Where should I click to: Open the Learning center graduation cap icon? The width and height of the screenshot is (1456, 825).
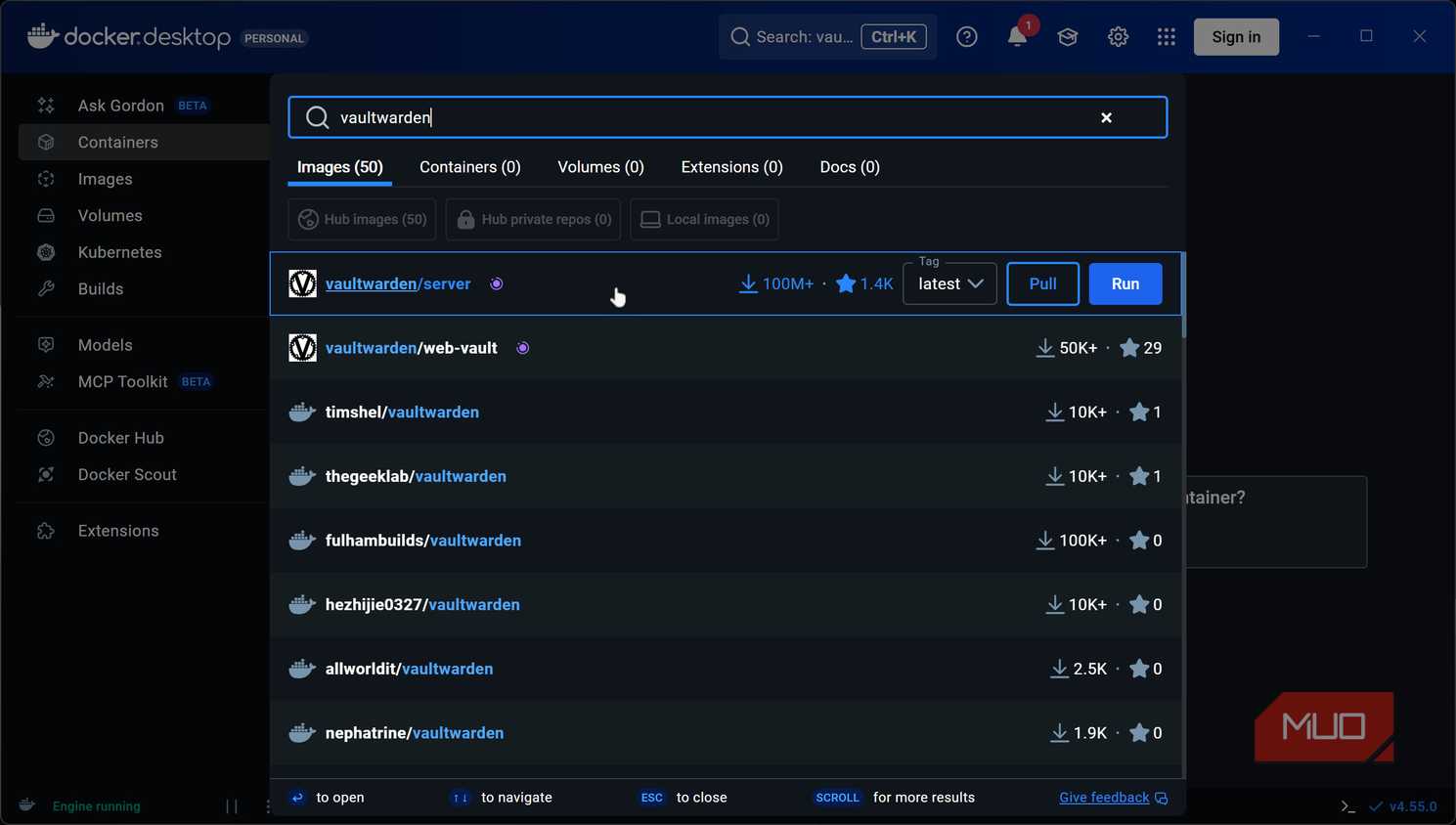(1068, 37)
